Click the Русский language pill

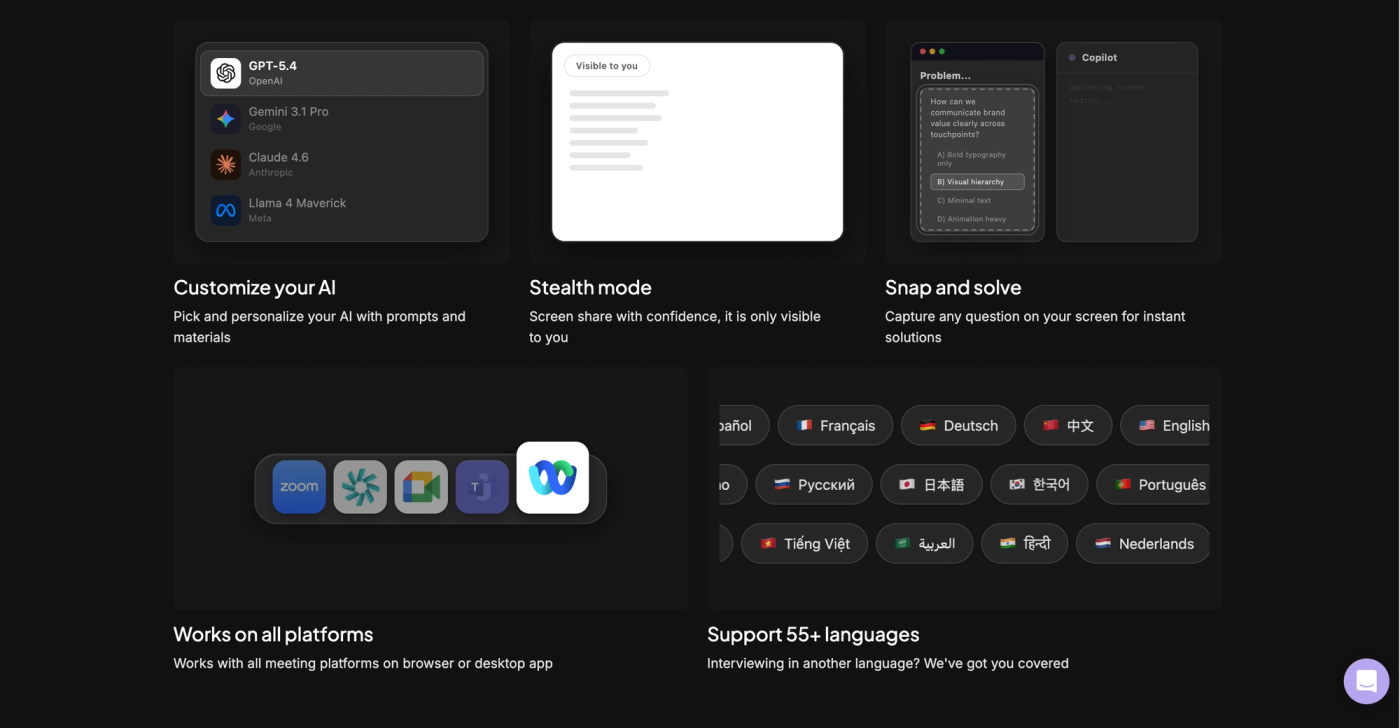point(814,484)
